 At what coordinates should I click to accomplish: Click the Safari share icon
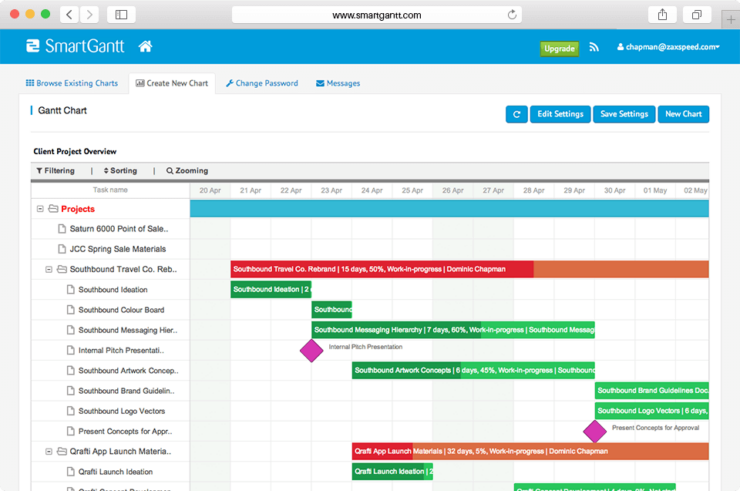click(x=662, y=15)
